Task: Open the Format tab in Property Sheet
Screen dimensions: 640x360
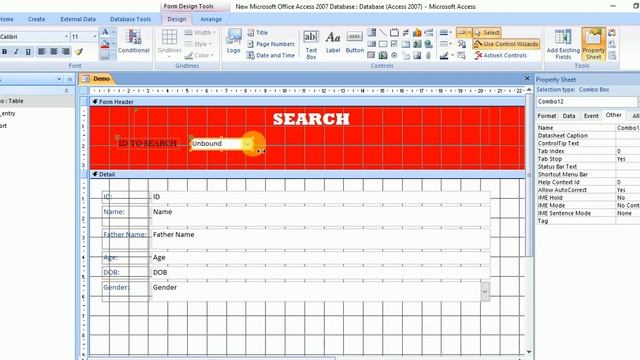Action: point(547,116)
